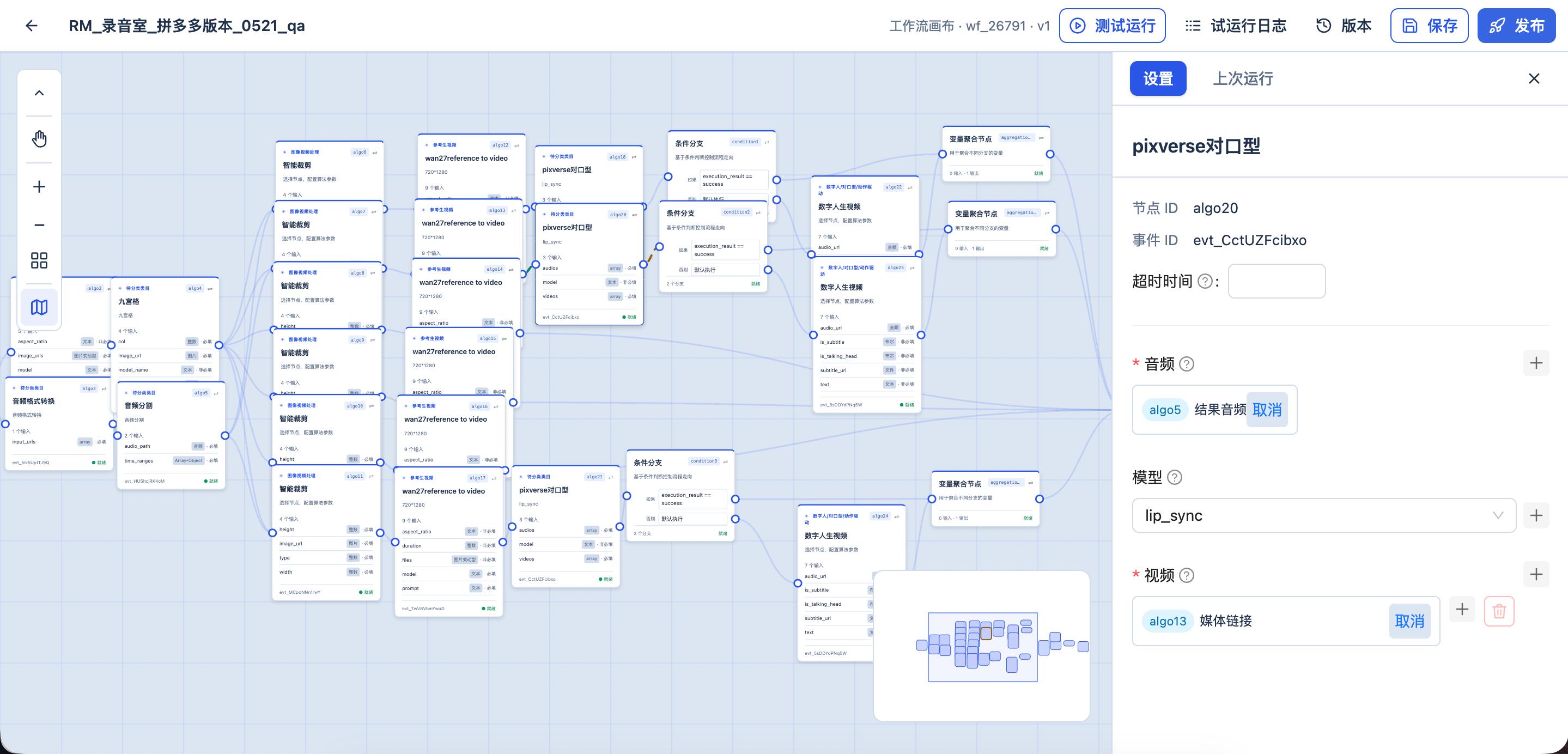Toggle the minimap map icon
Viewport: 1568px width, 754px height.
click(39, 307)
